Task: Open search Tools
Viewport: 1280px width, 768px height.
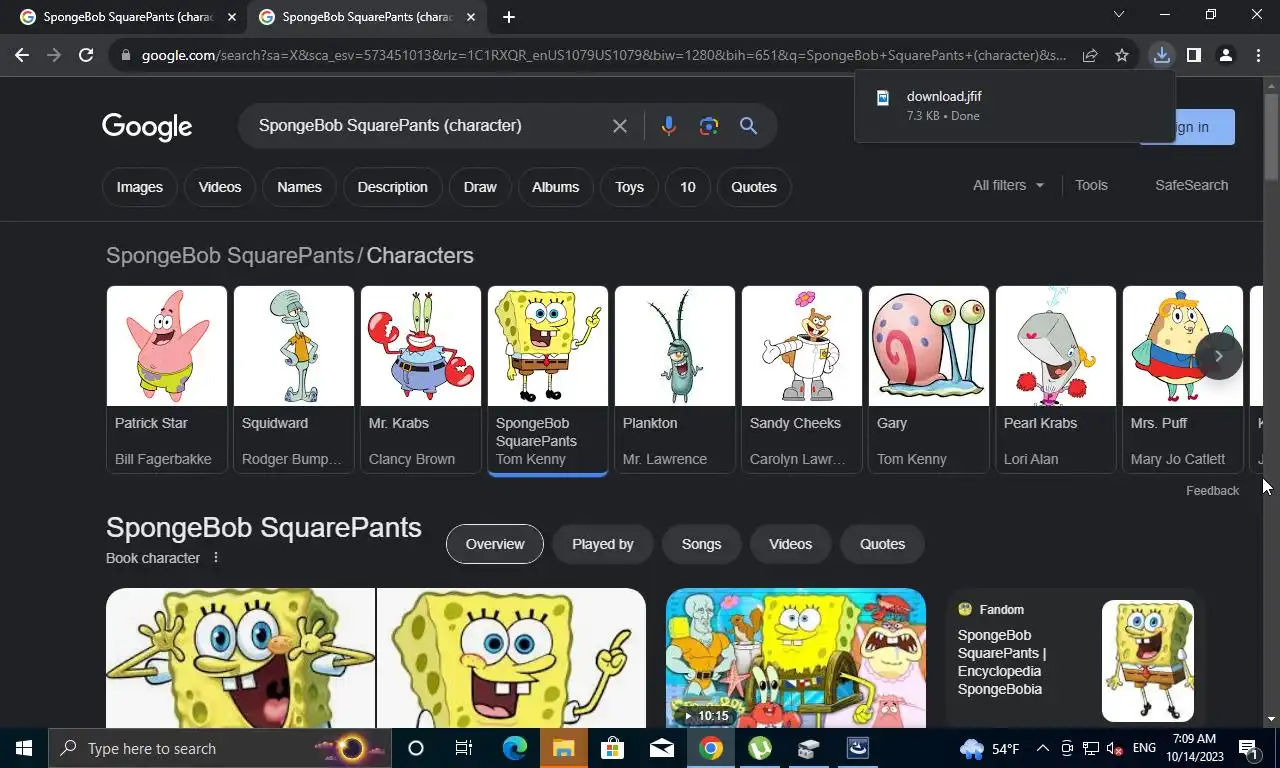Action: [1091, 185]
